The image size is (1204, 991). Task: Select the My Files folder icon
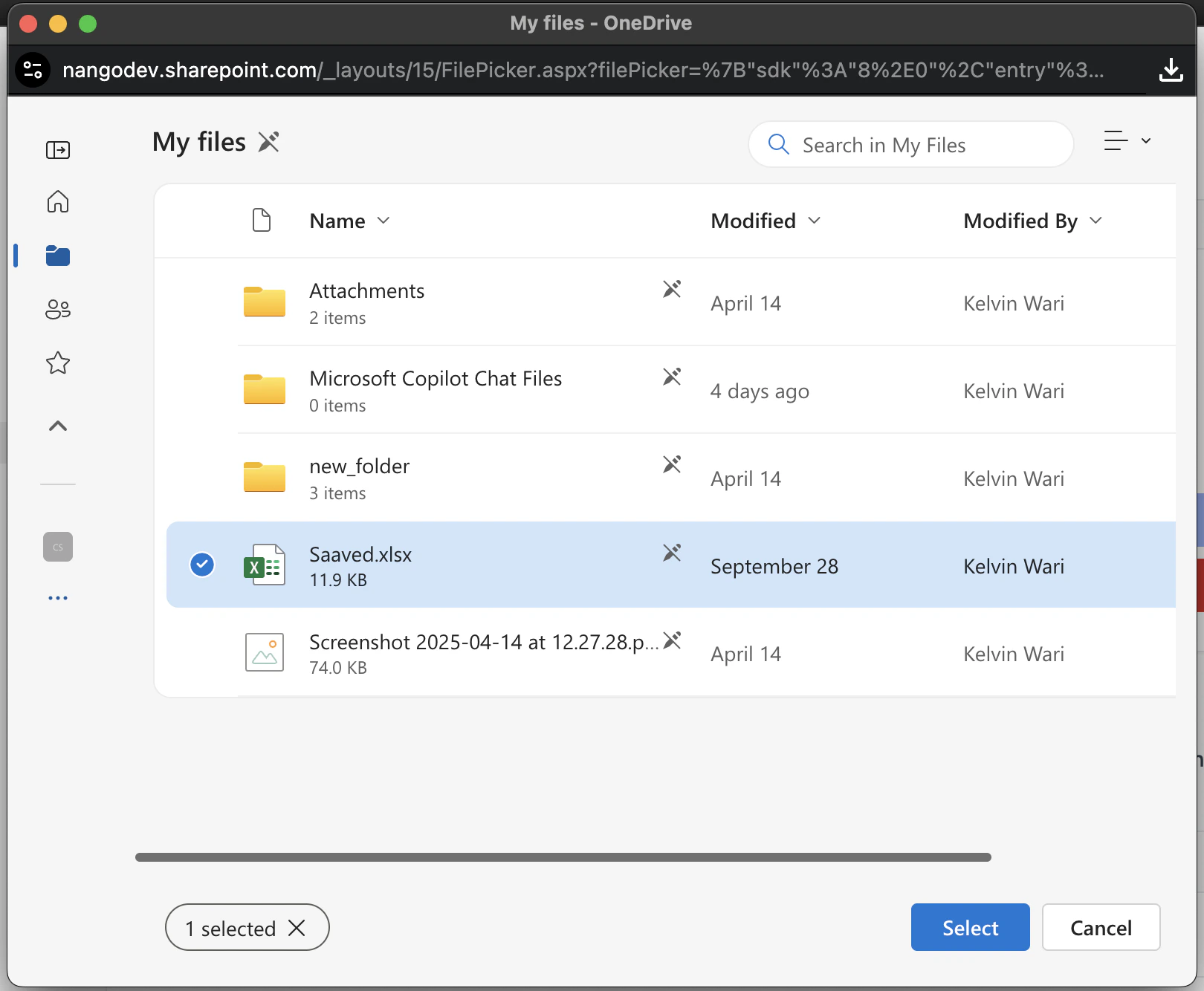tap(57, 256)
